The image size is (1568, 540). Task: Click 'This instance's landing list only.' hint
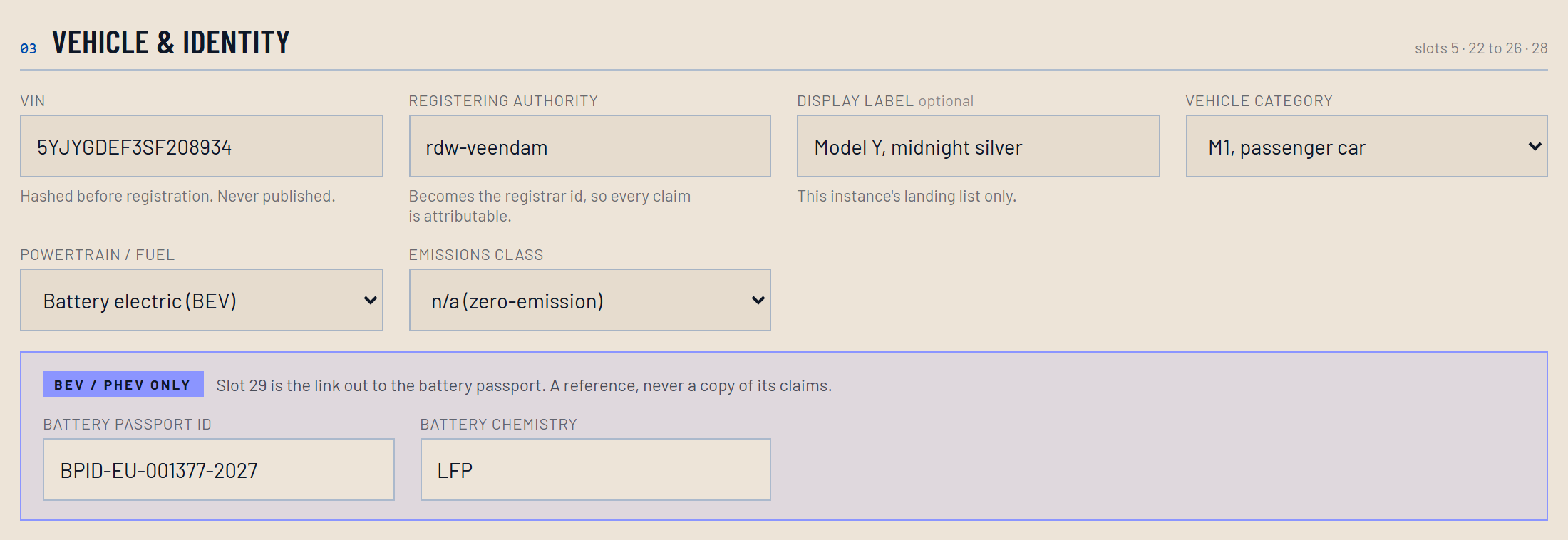(907, 196)
